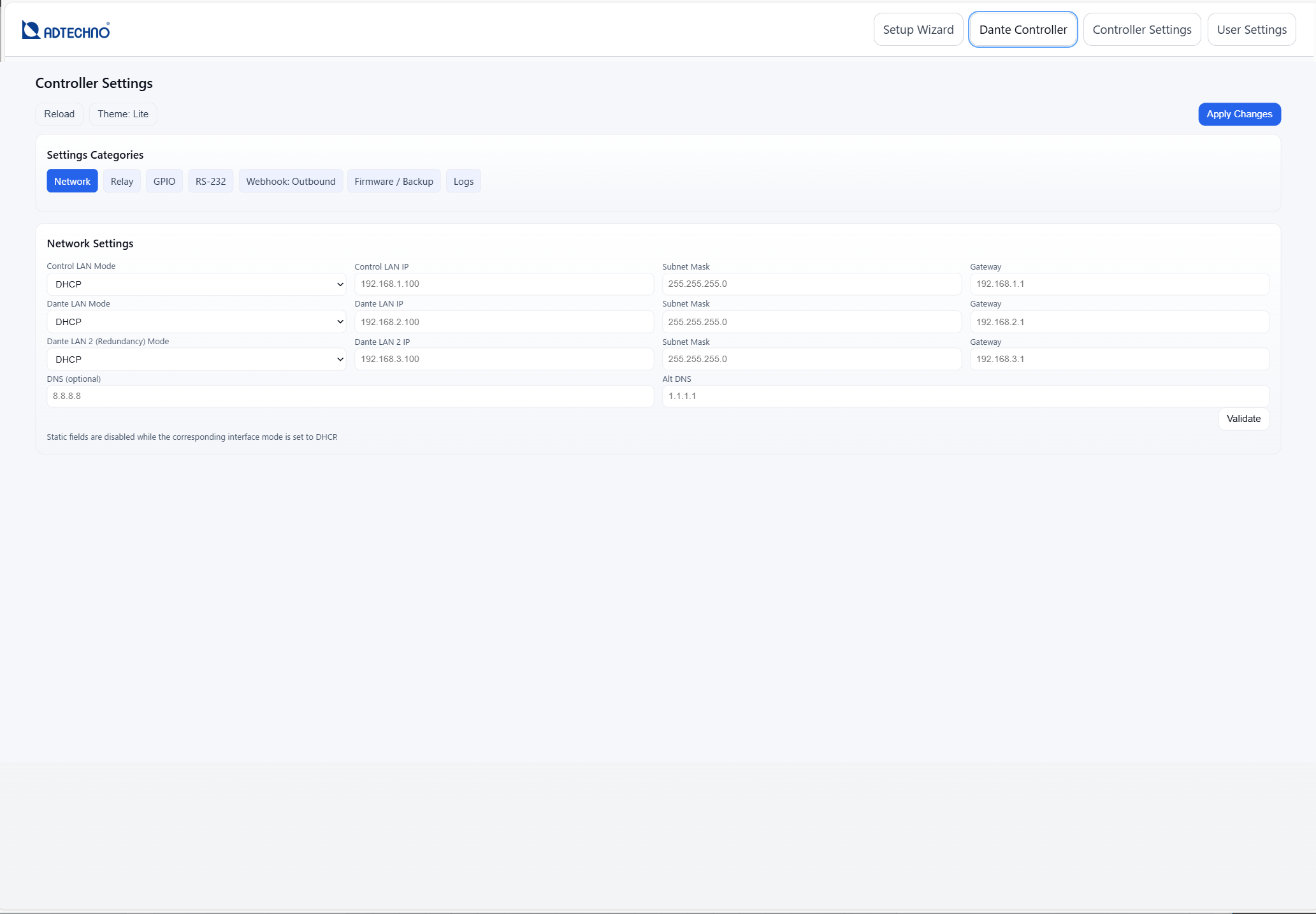Click the ADTECHNO logo
This screenshot has width=1316, height=914.
tap(66, 29)
